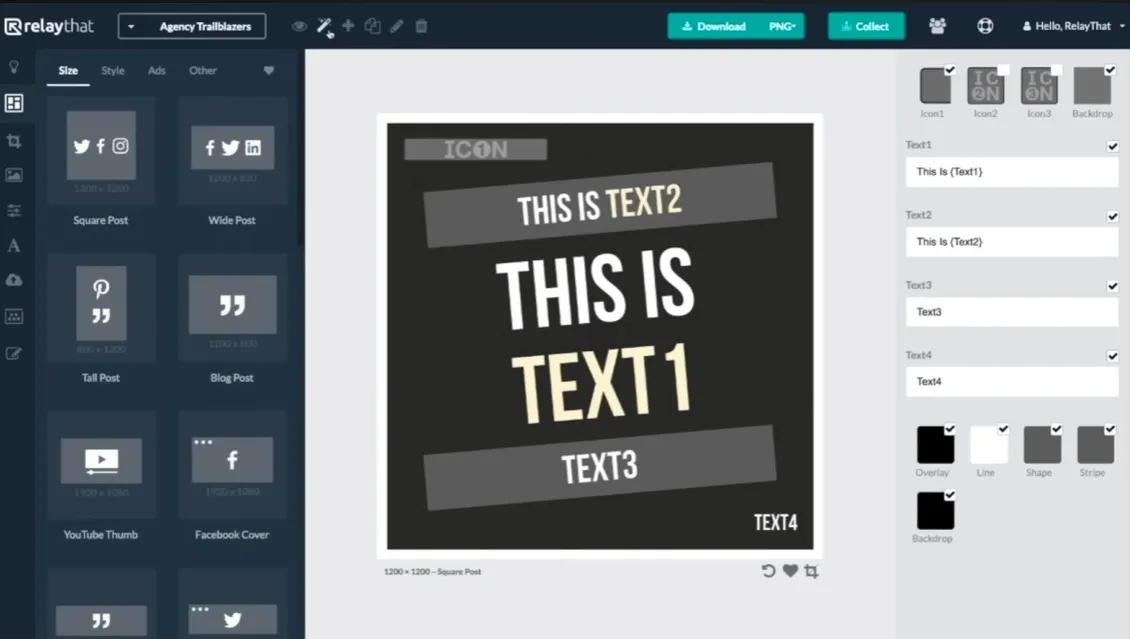Screen dimensions: 1130x639
Task: Click the Text2 input field
Action: 1012,242
